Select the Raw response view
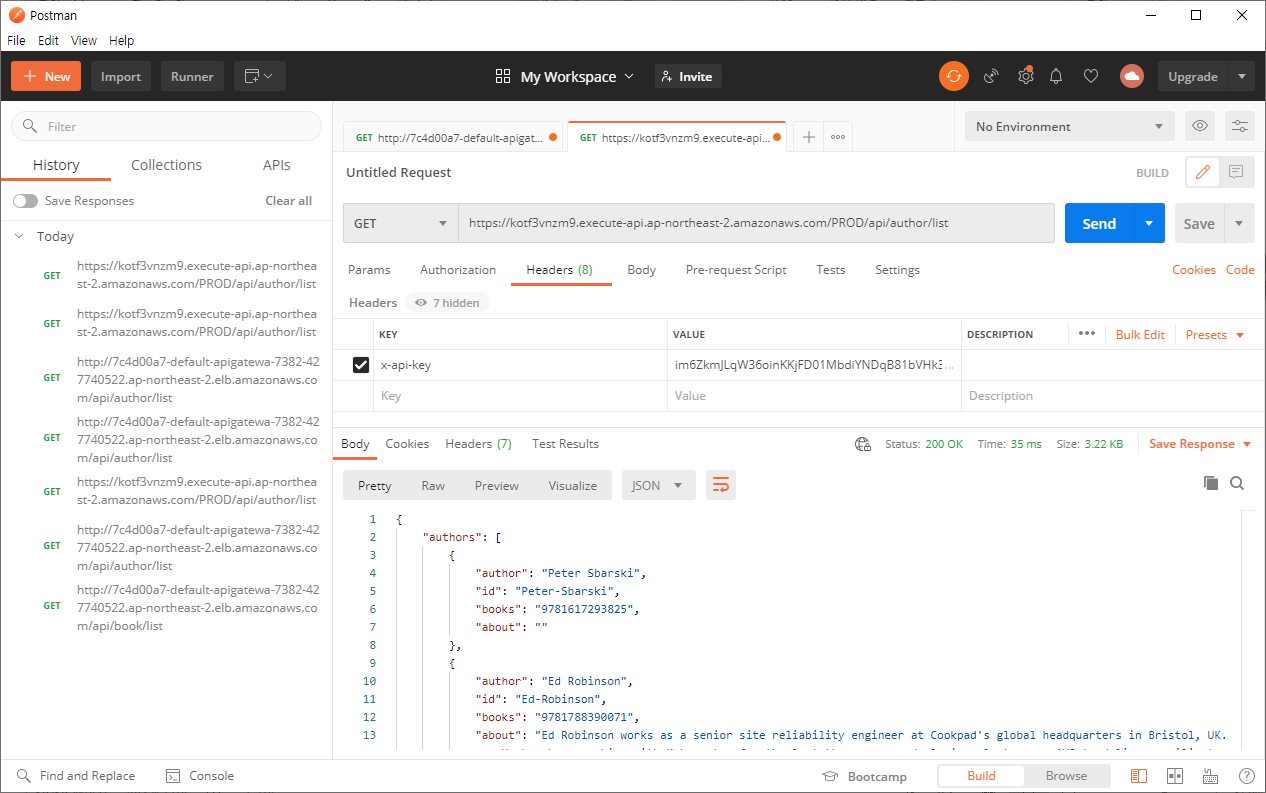The image size is (1266, 793). [433, 485]
